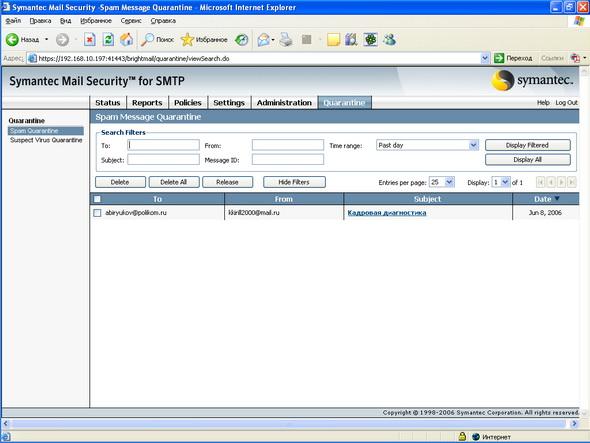
Task: Click the green Go (Переход) arrow button
Action: (x=499, y=58)
